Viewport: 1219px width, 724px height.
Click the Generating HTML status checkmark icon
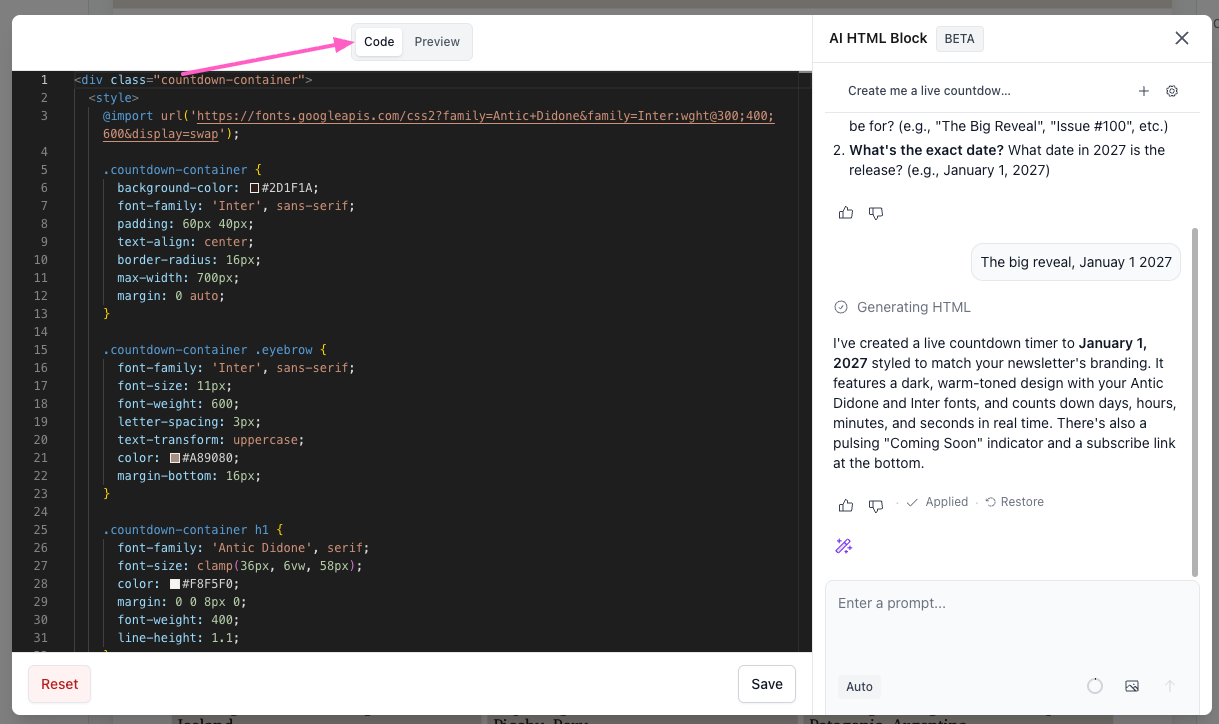pyautogui.click(x=841, y=307)
